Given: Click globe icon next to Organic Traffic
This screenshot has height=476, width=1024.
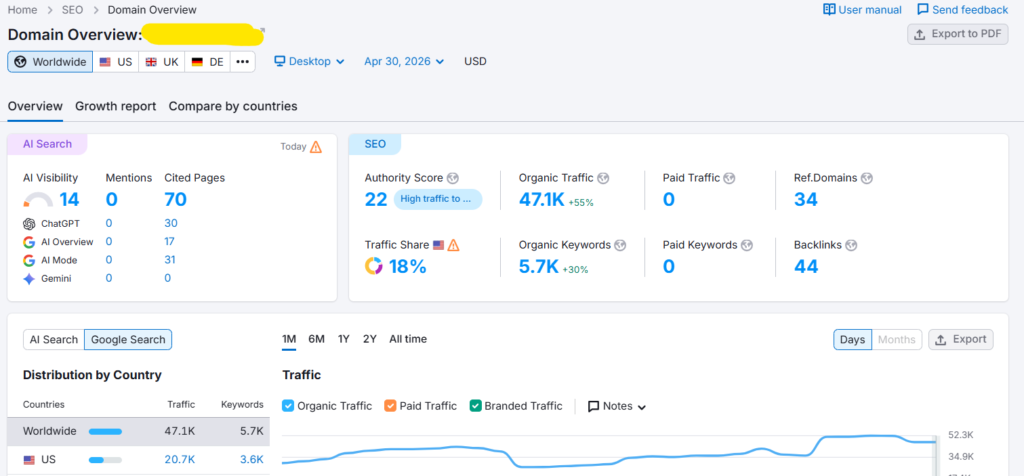Looking at the screenshot, I should click(x=603, y=178).
